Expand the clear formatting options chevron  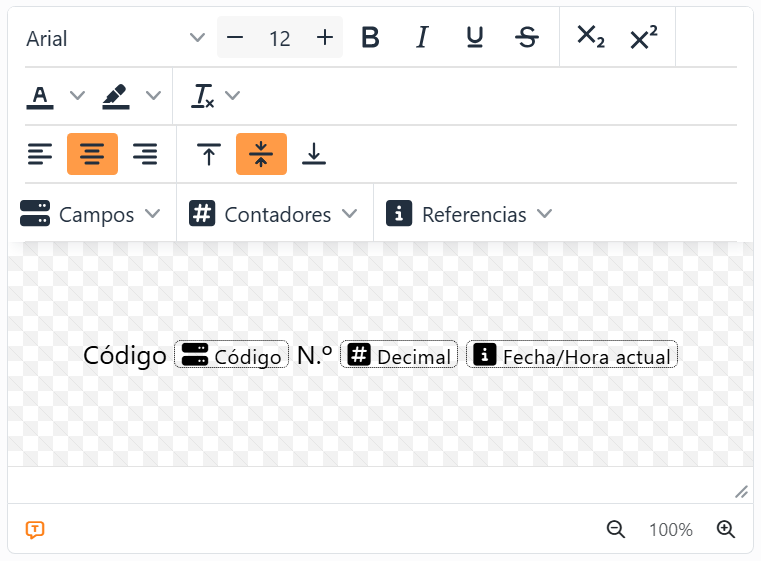click(233, 95)
